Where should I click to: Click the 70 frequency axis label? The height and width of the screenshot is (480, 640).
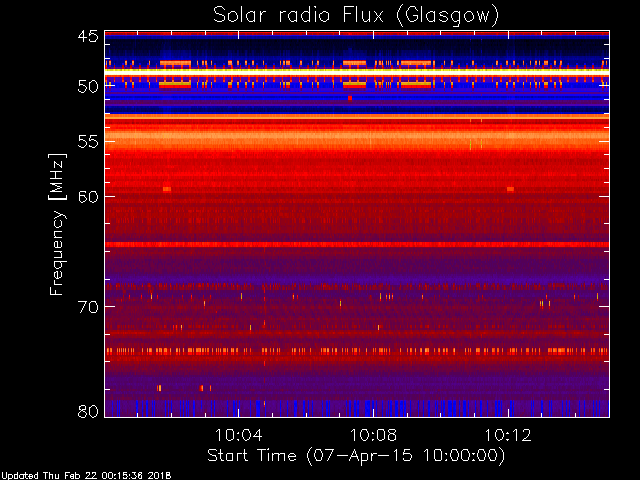point(88,307)
